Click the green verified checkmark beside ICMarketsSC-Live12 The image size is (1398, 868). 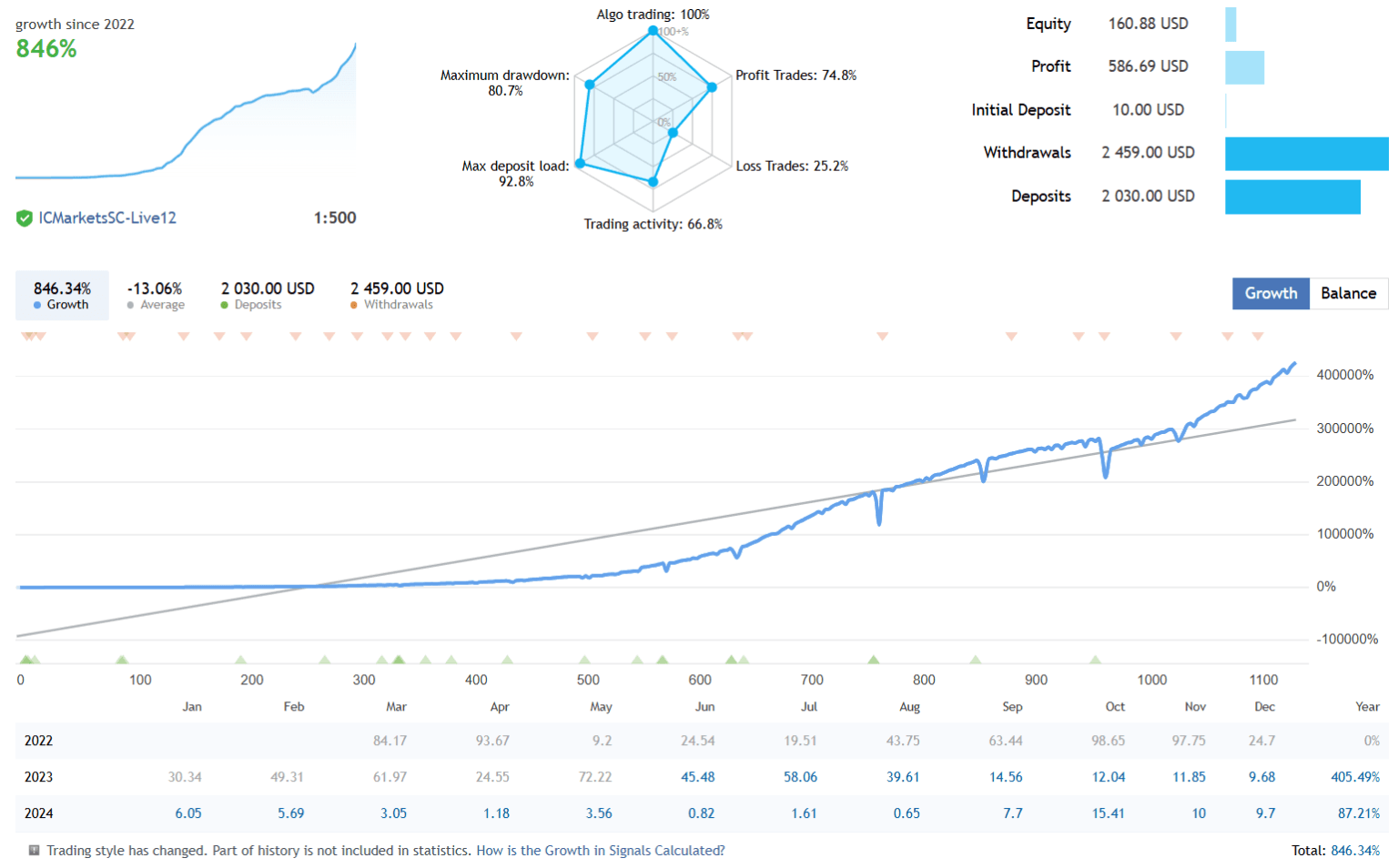point(23,218)
